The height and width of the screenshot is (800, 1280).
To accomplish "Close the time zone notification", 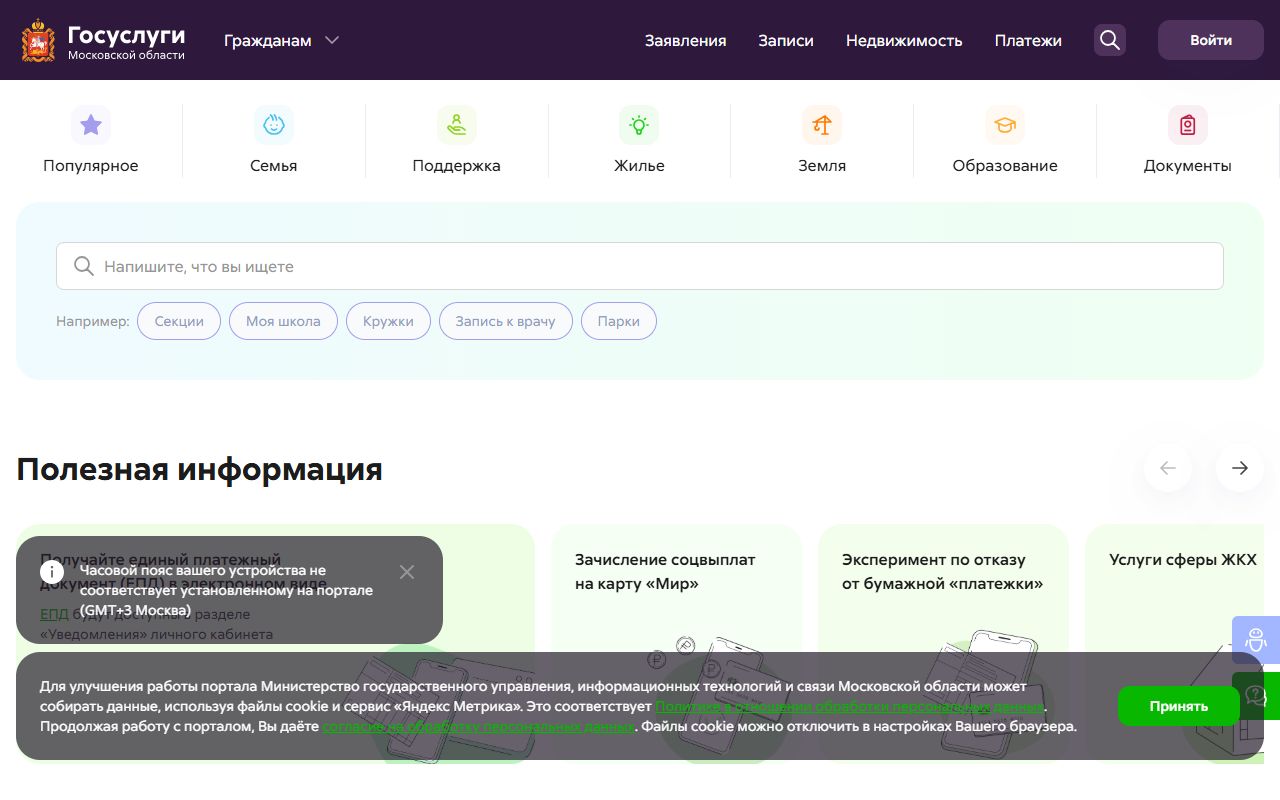I will pyautogui.click(x=406, y=572).
